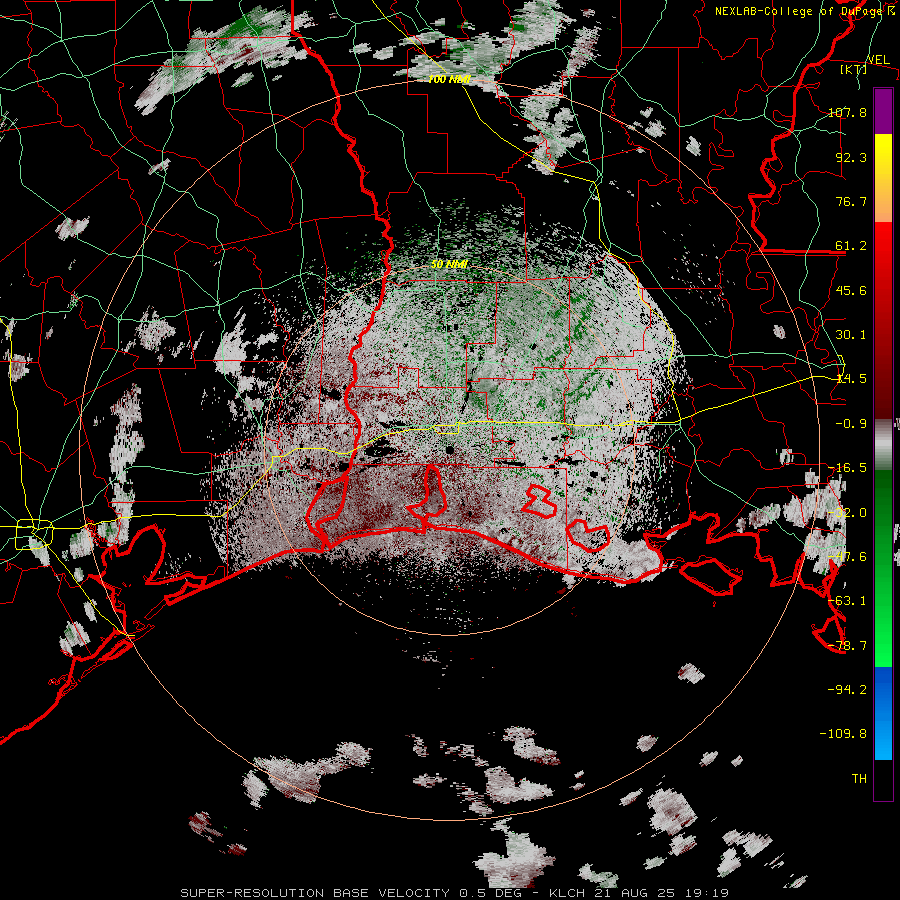
Task: Click the -78.7 velocity scale value
Action: tap(847, 646)
